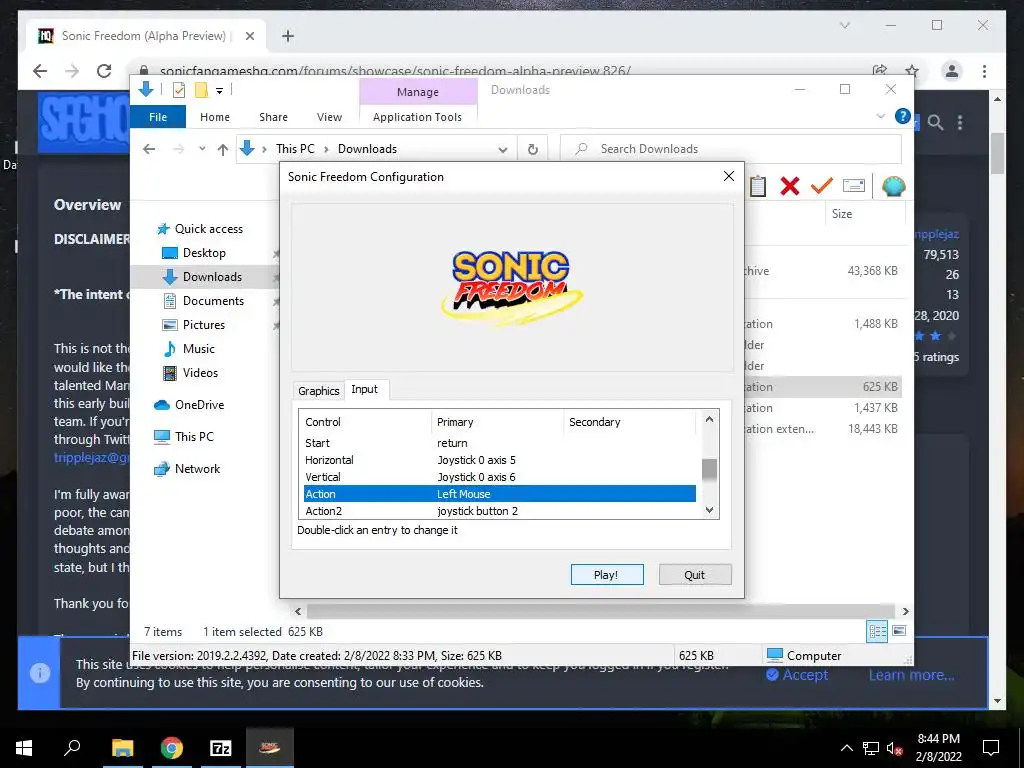The width and height of the screenshot is (1024, 768).
Task: Click the envelope properties icon in Explorer toolbar
Action: pos(854,186)
